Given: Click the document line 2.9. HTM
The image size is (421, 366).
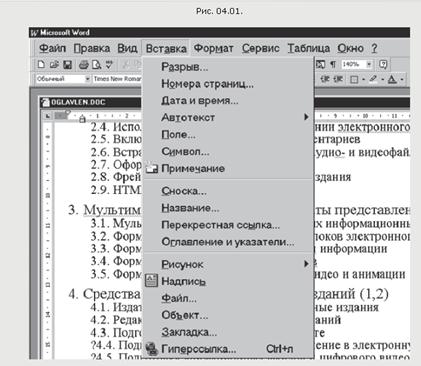Looking at the screenshot, I should 116,190.
